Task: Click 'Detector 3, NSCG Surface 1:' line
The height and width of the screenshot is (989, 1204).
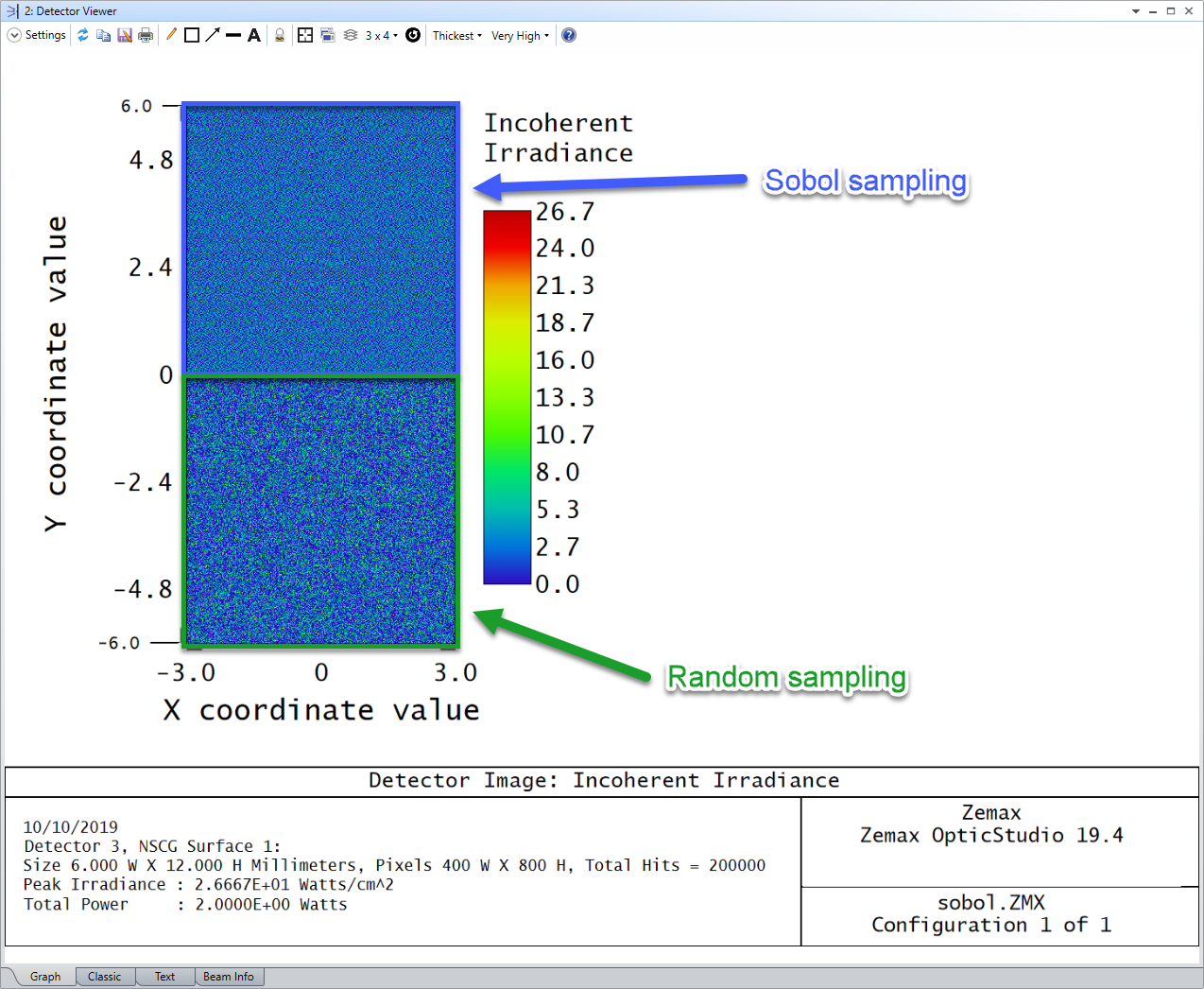Action: pos(152,846)
